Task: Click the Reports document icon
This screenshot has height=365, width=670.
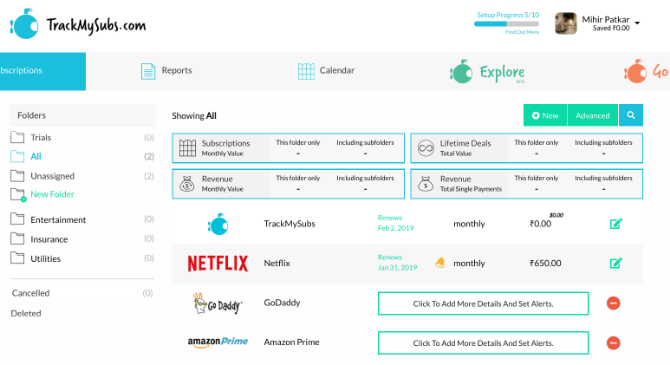Action: pos(148,71)
